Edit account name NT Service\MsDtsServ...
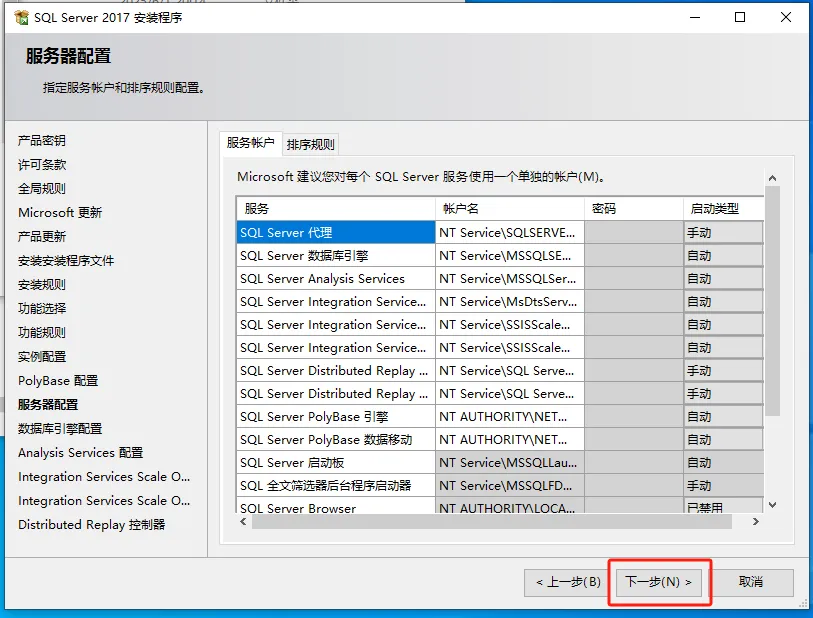 click(x=510, y=301)
